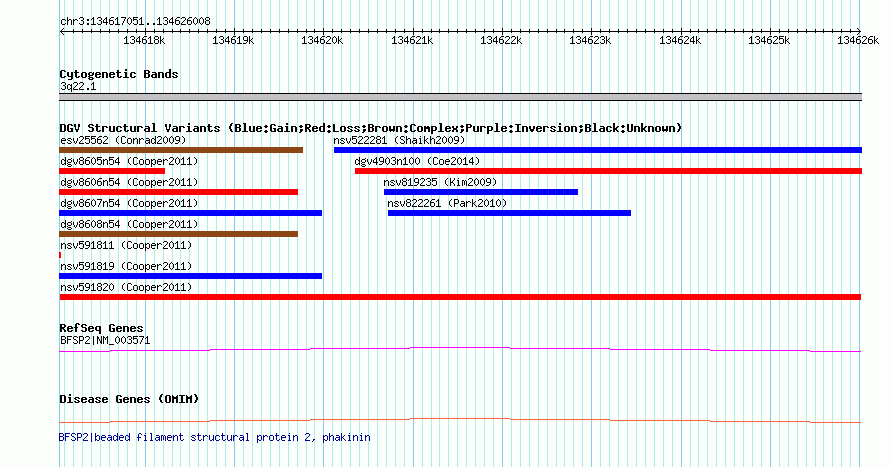Select the blue dgv8607n54 gain bar
The image size is (890, 467).
pos(191,213)
